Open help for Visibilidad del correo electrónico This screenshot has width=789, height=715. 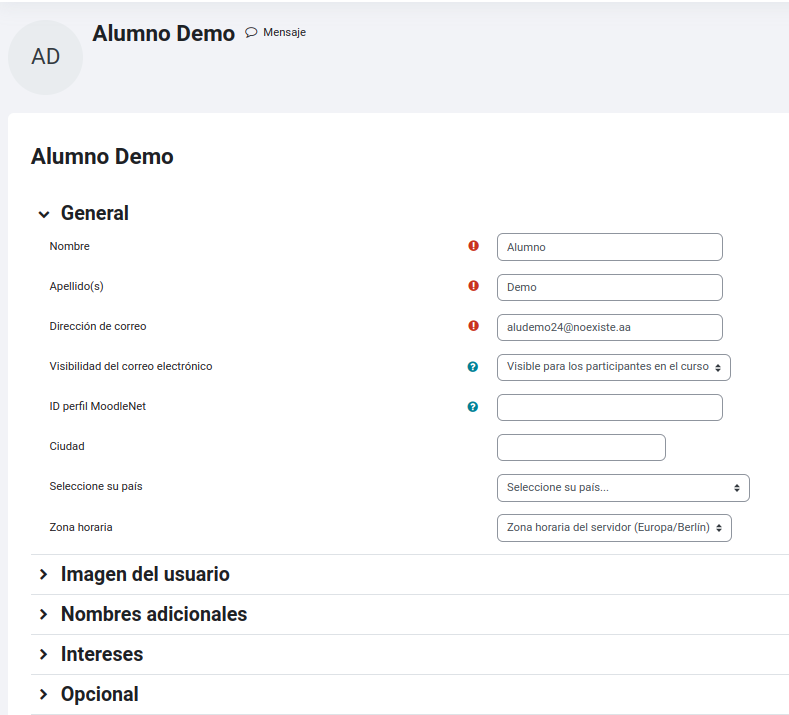pos(472,367)
